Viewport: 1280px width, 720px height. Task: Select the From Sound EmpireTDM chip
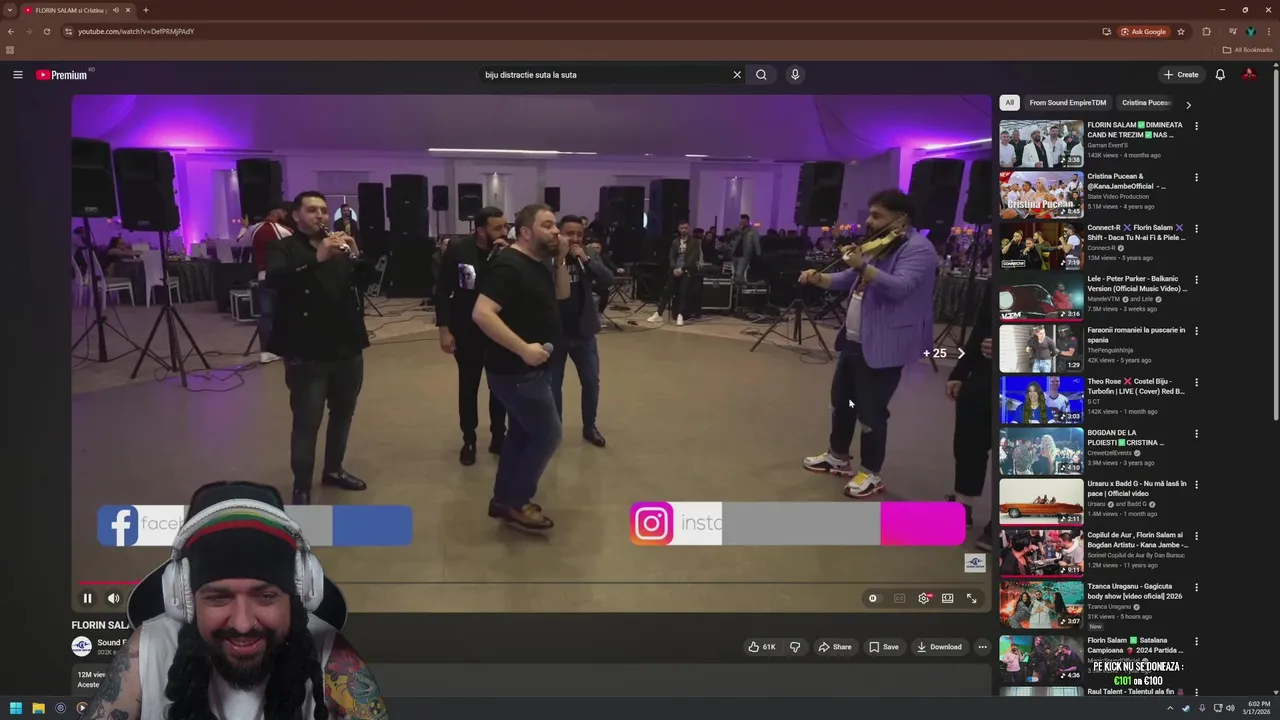coord(1068,102)
